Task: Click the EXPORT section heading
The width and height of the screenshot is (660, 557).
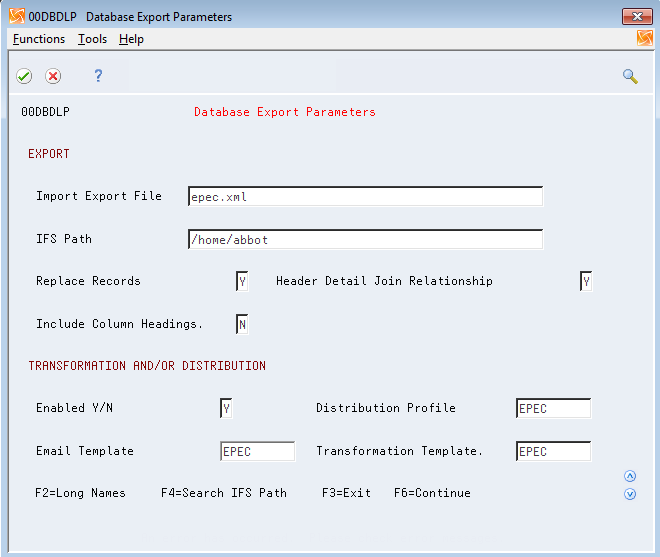Action: (49, 154)
